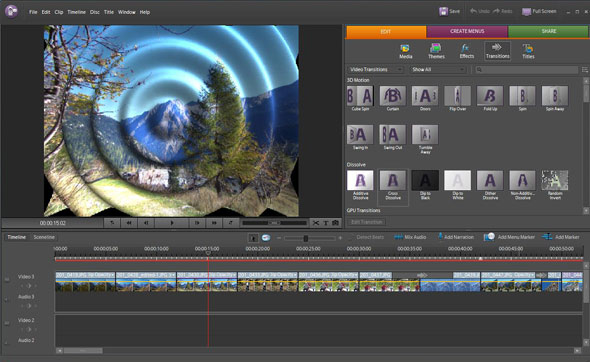590x362 pixels.
Task: Collapse the Video 3 track toggle
Action: click(7, 279)
